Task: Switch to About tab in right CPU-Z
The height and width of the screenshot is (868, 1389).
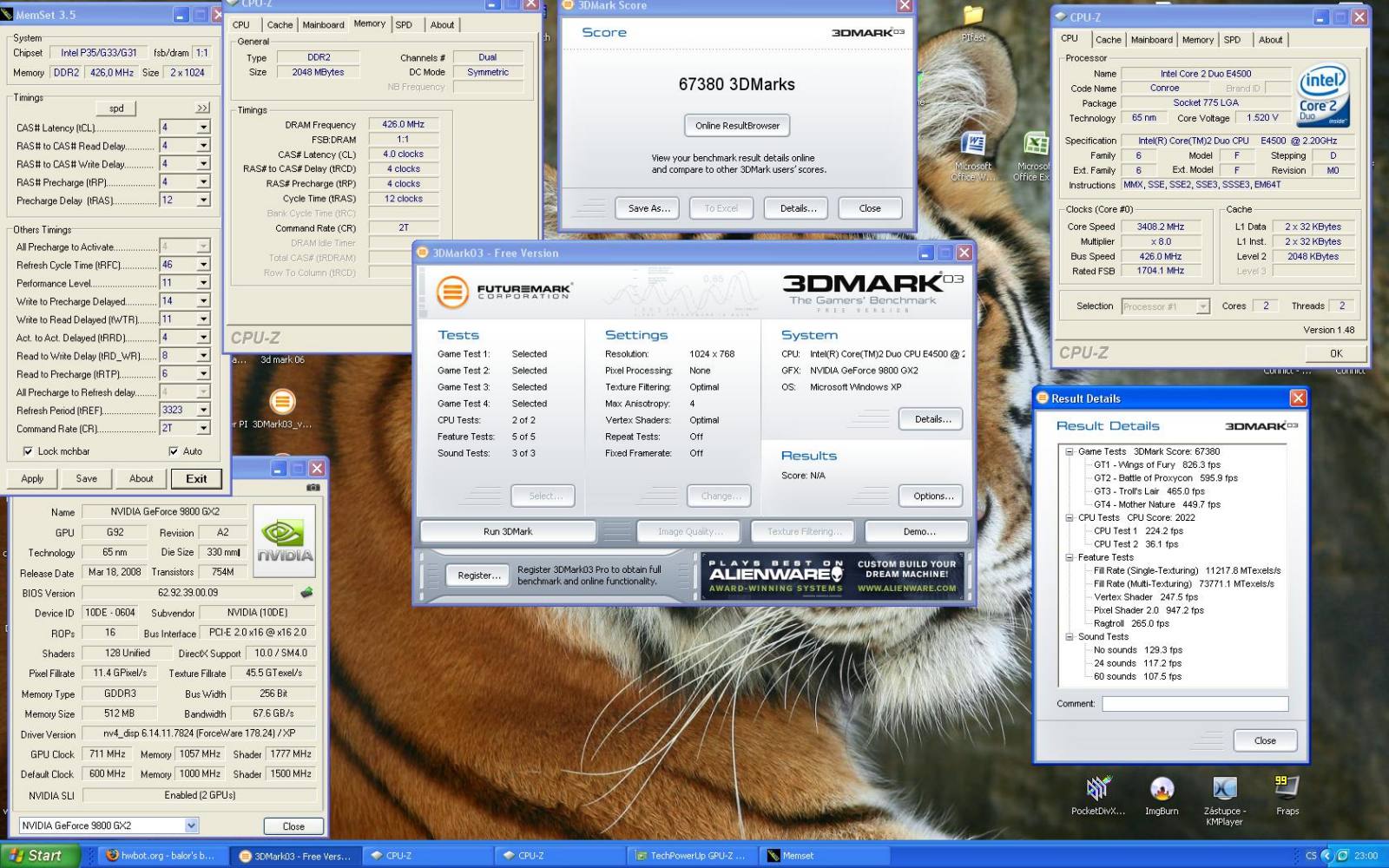Action: (x=1270, y=40)
